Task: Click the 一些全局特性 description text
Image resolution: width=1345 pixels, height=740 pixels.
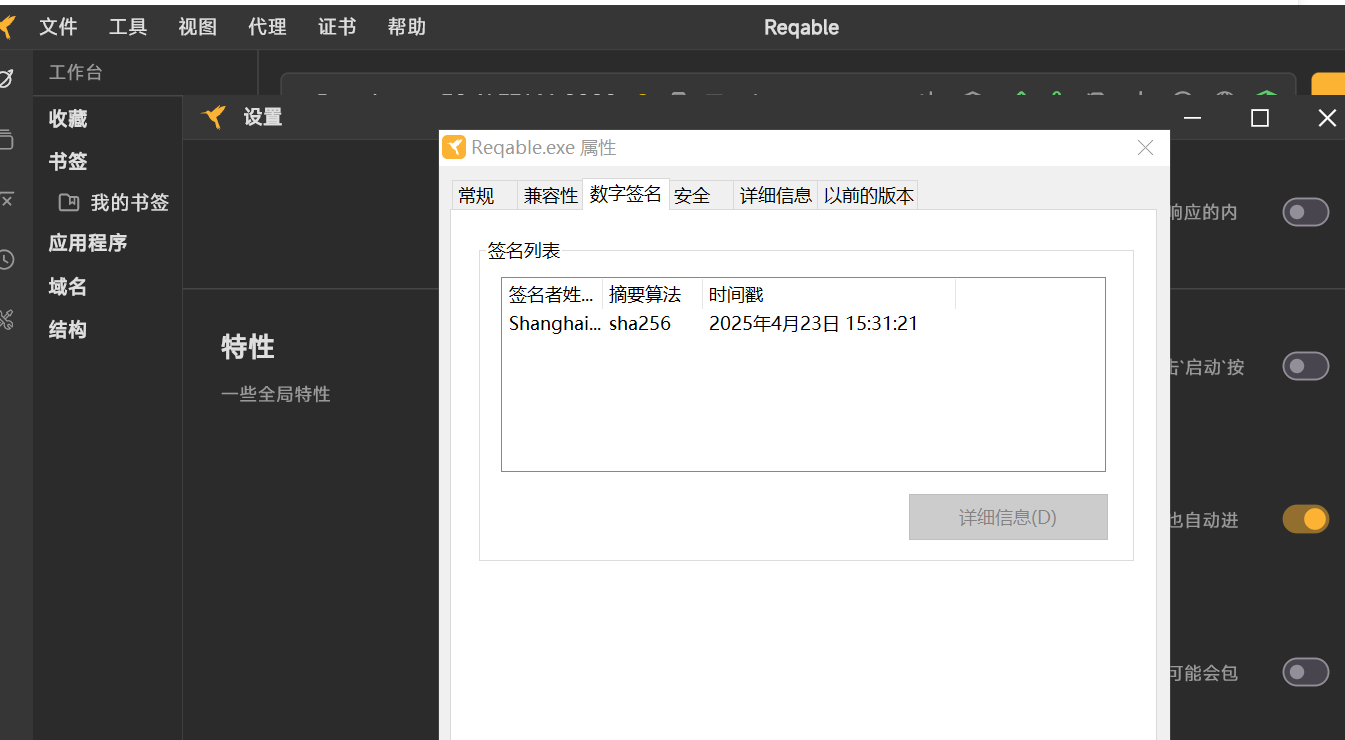Action: click(x=276, y=394)
